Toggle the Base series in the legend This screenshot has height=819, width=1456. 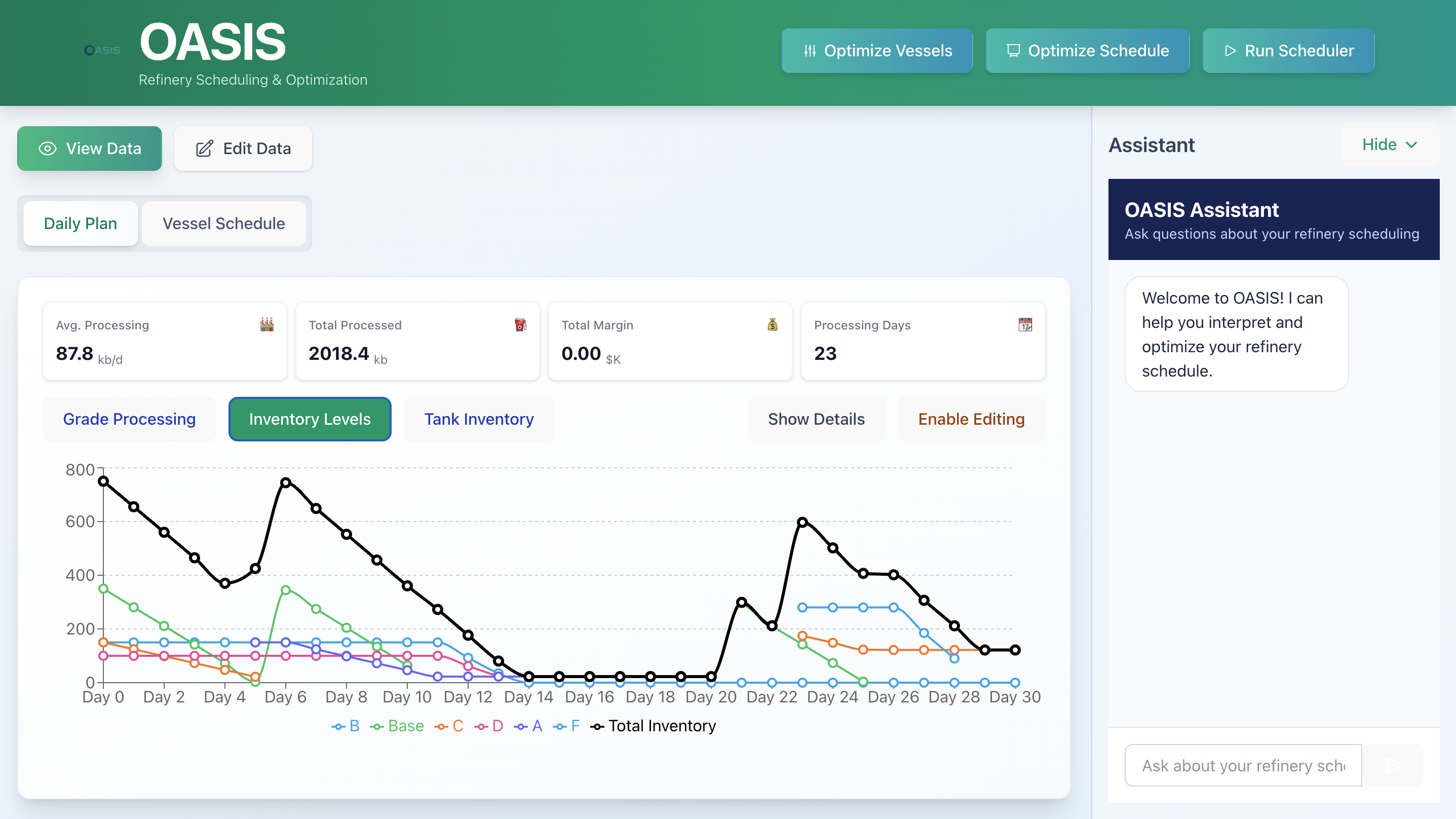point(397,726)
